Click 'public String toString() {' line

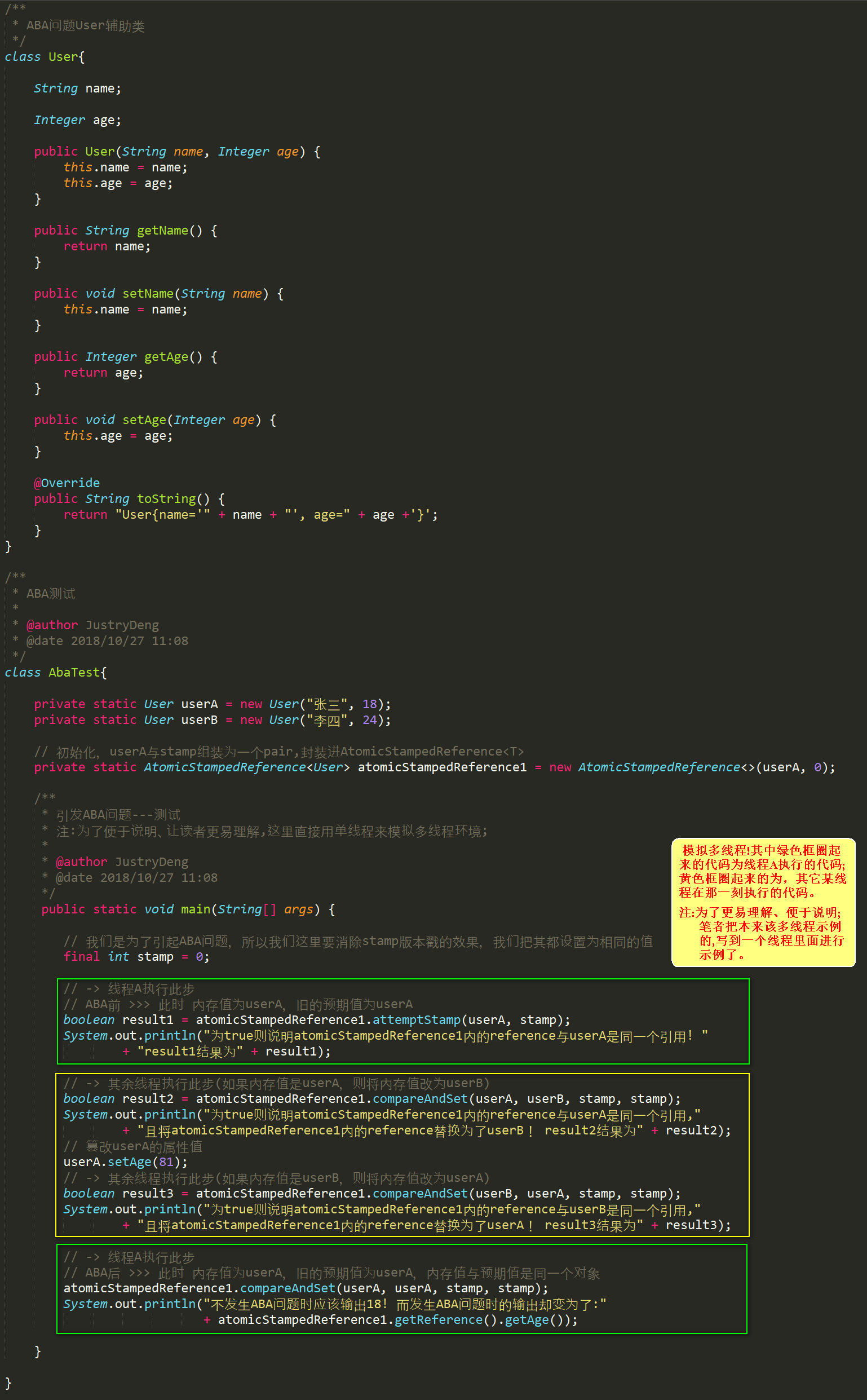(130, 499)
